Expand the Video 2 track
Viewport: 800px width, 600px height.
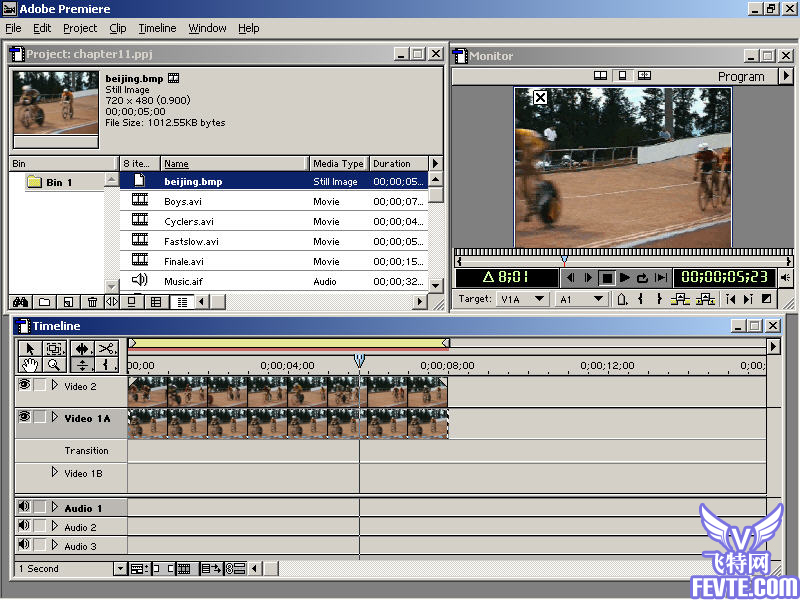(55, 385)
